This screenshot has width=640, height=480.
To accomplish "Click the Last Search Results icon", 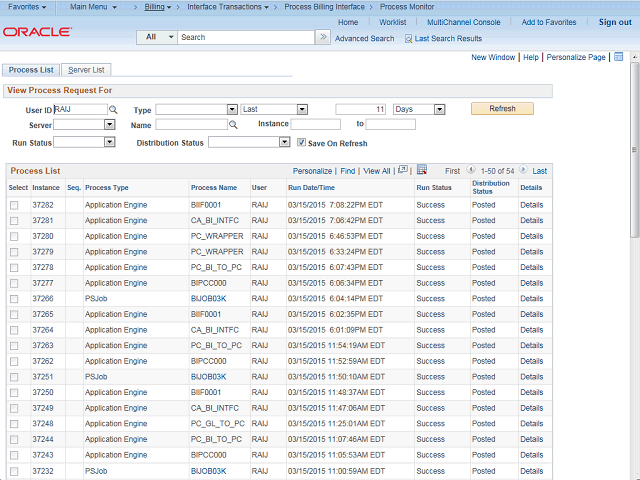I will (408, 38).
